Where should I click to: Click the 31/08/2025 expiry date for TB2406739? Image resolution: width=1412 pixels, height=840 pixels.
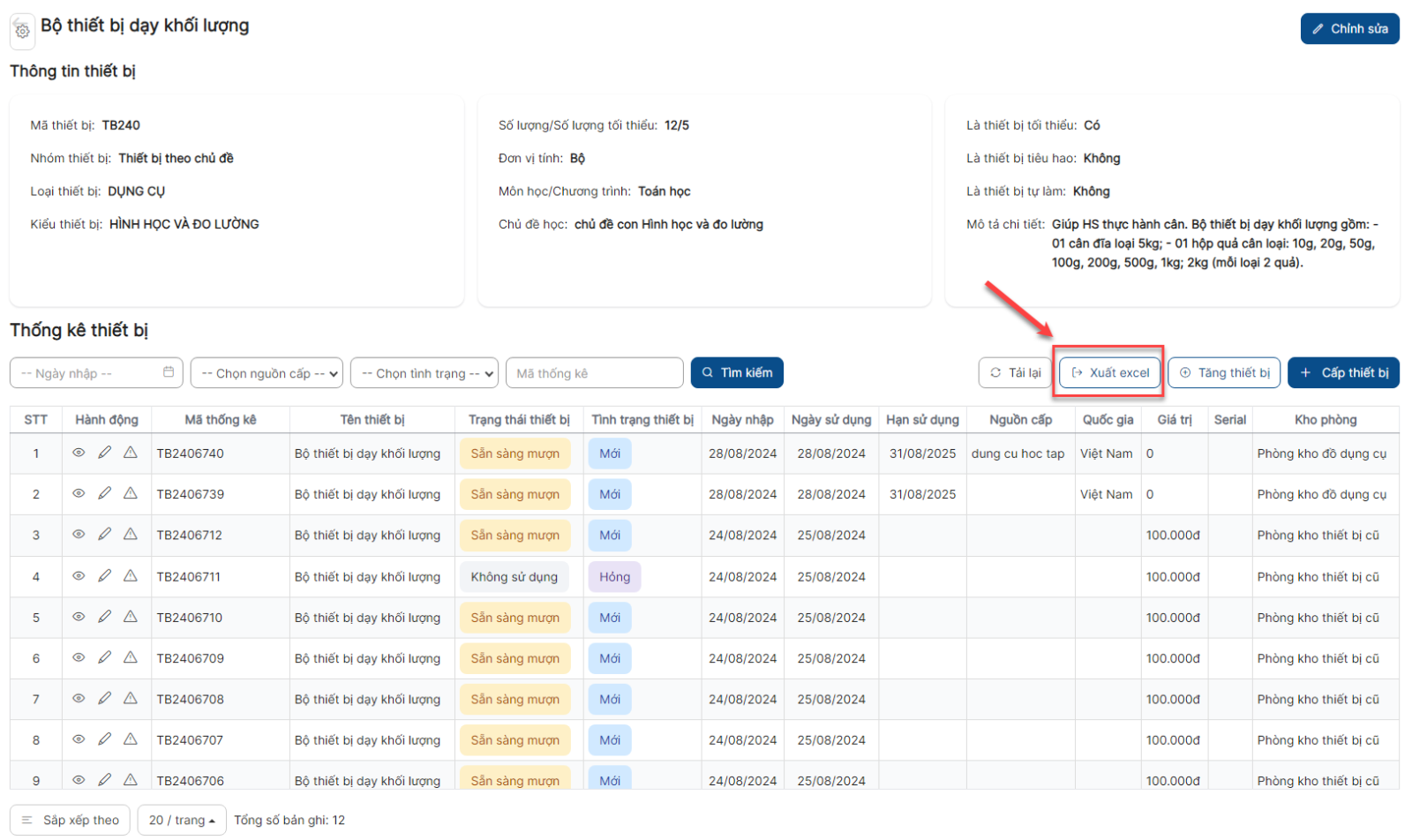pyautogui.click(x=922, y=494)
